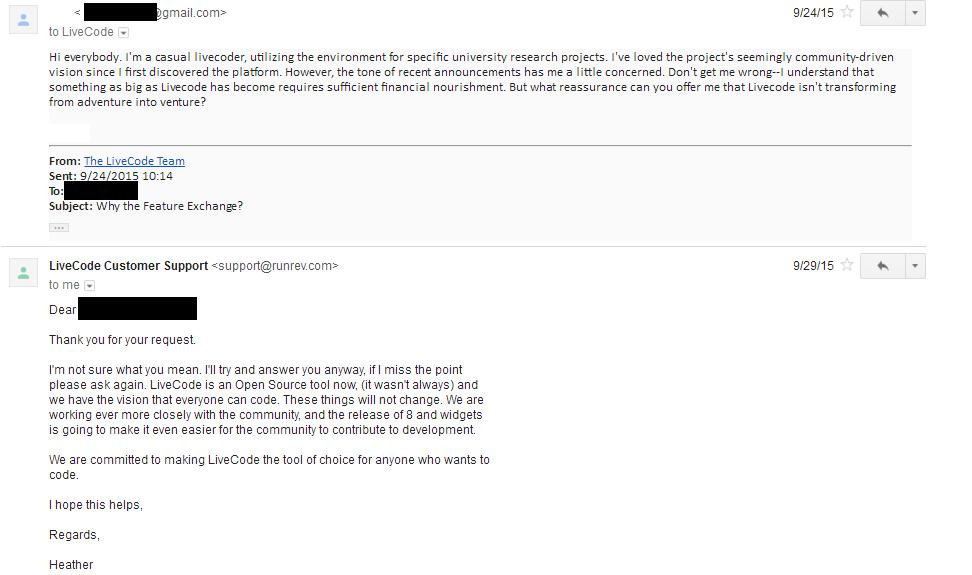Click the 9/24/15 date stamp
The image size is (972, 575).
click(812, 13)
